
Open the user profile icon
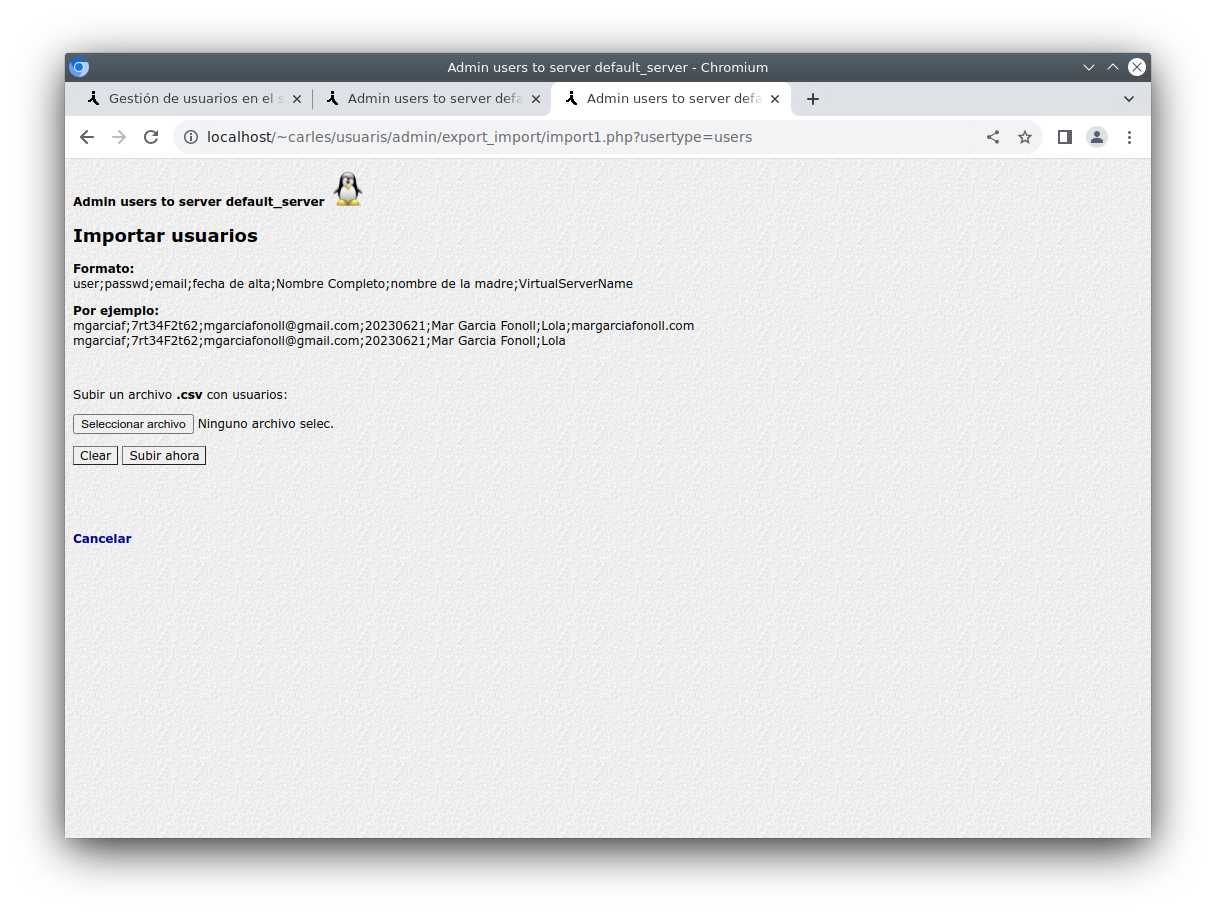pyautogui.click(x=1097, y=137)
